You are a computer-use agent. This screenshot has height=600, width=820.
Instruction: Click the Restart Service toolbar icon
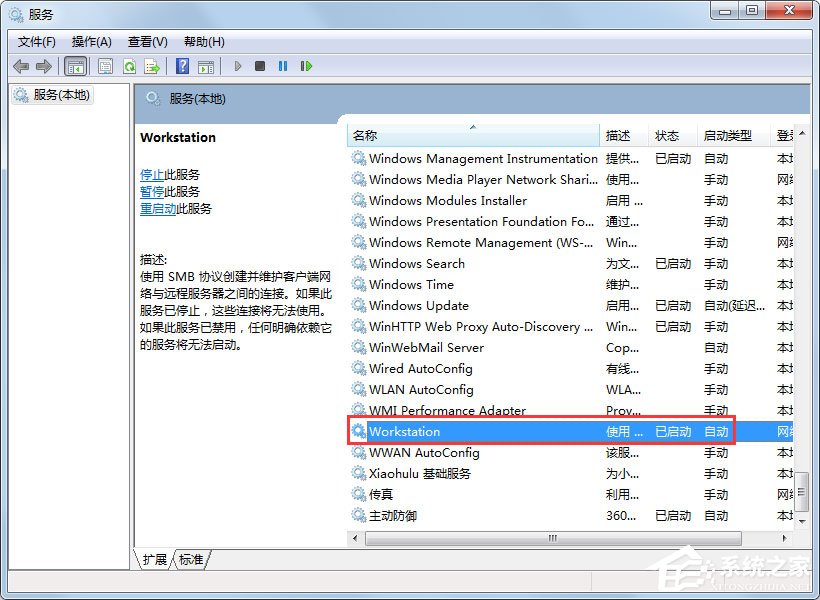tap(306, 65)
